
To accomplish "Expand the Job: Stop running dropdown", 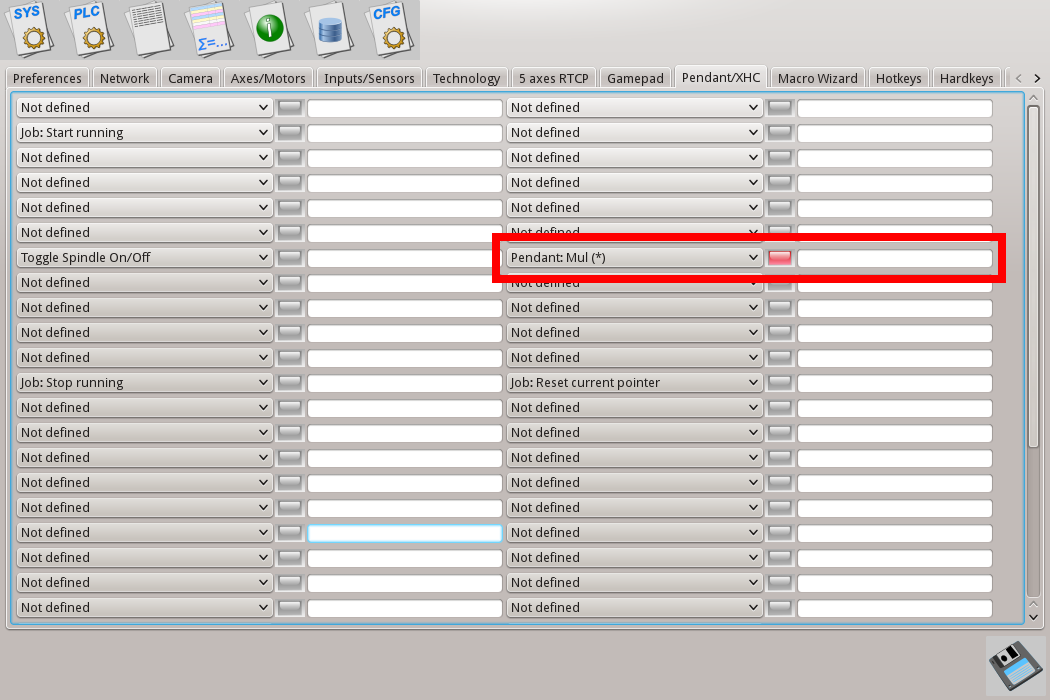I will coord(145,383).
